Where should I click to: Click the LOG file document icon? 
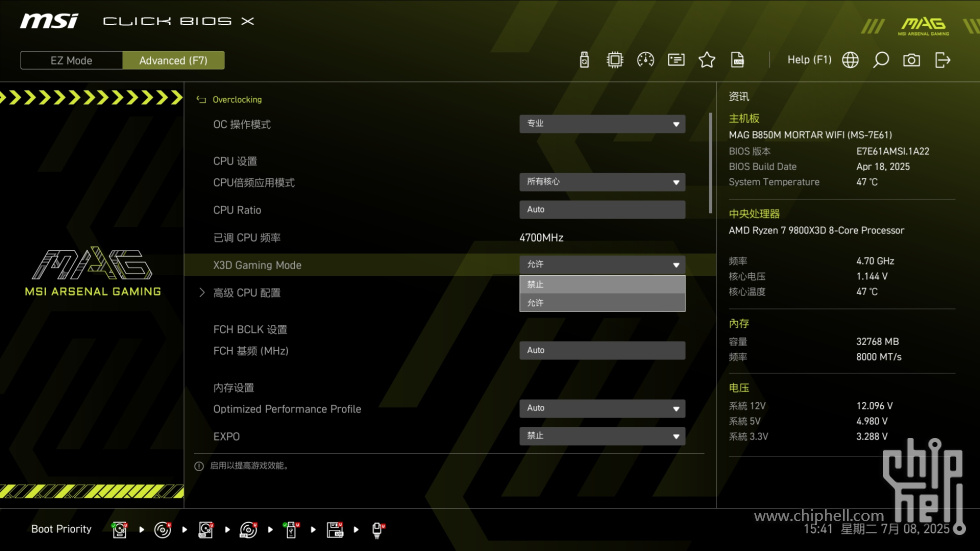(738, 60)
